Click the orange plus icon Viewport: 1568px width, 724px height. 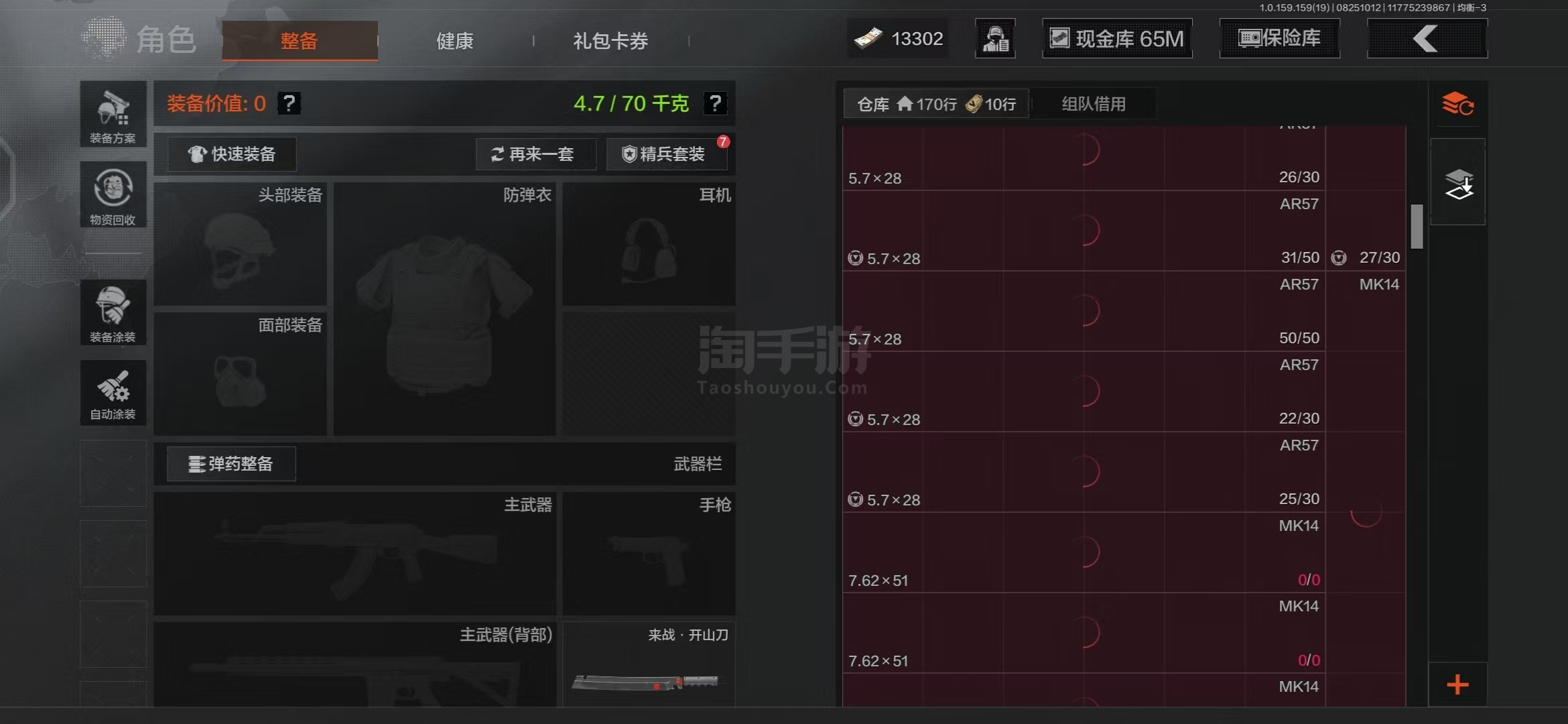click(x=1458, y=684)
